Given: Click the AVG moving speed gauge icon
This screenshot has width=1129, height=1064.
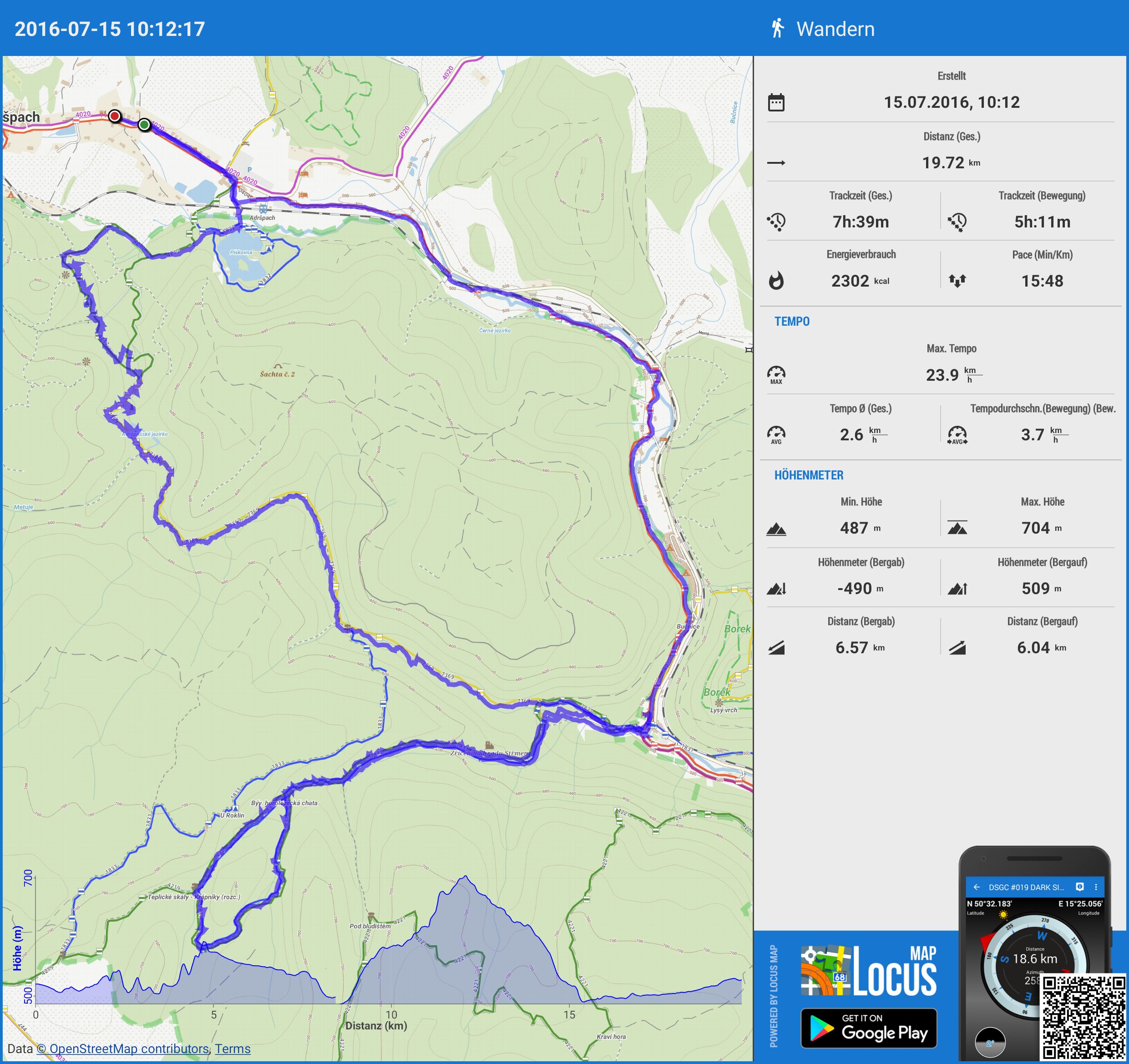Looking at the screenshot, I should (x=957, y=435).
